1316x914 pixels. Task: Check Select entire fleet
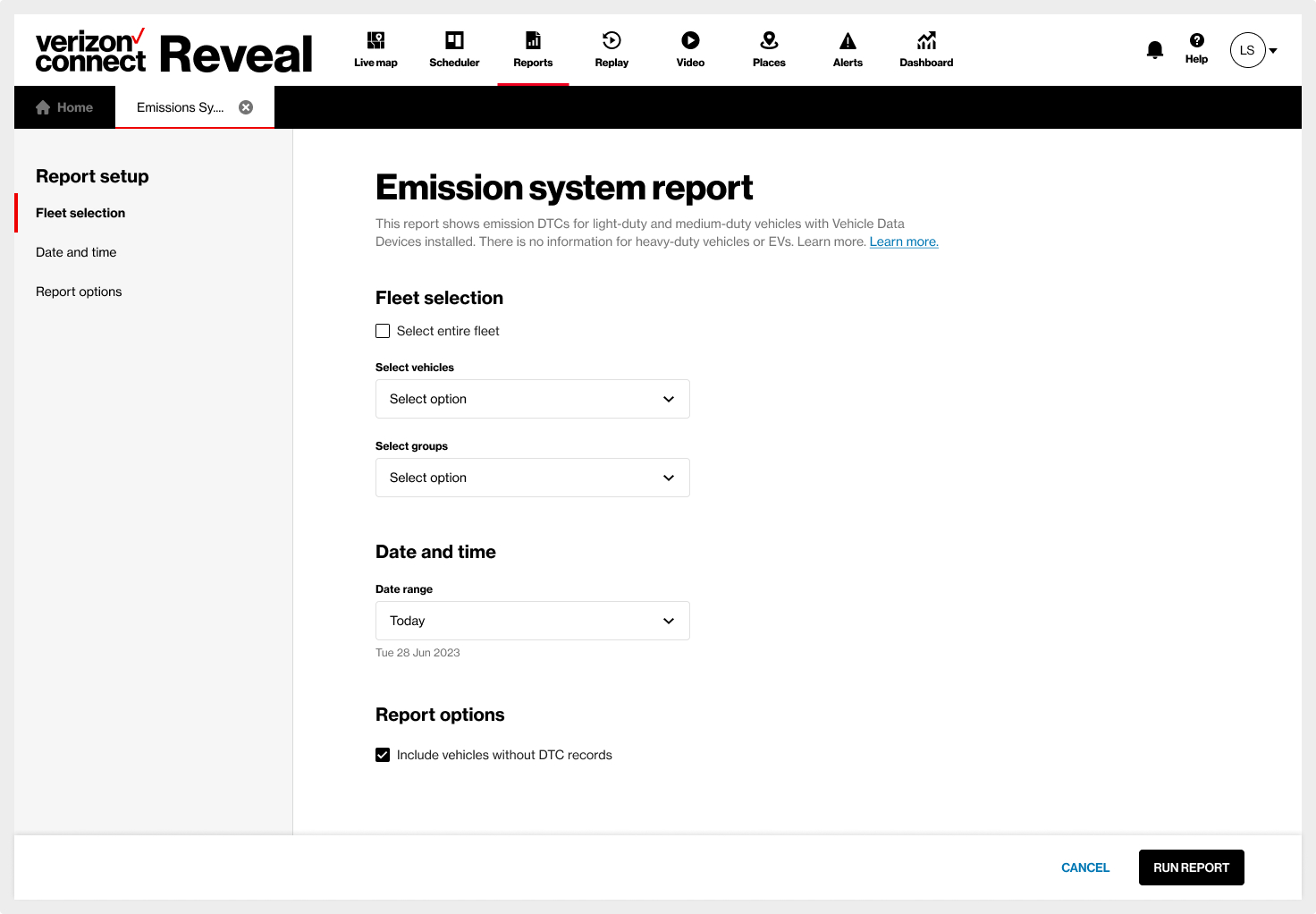coord(383,331)
